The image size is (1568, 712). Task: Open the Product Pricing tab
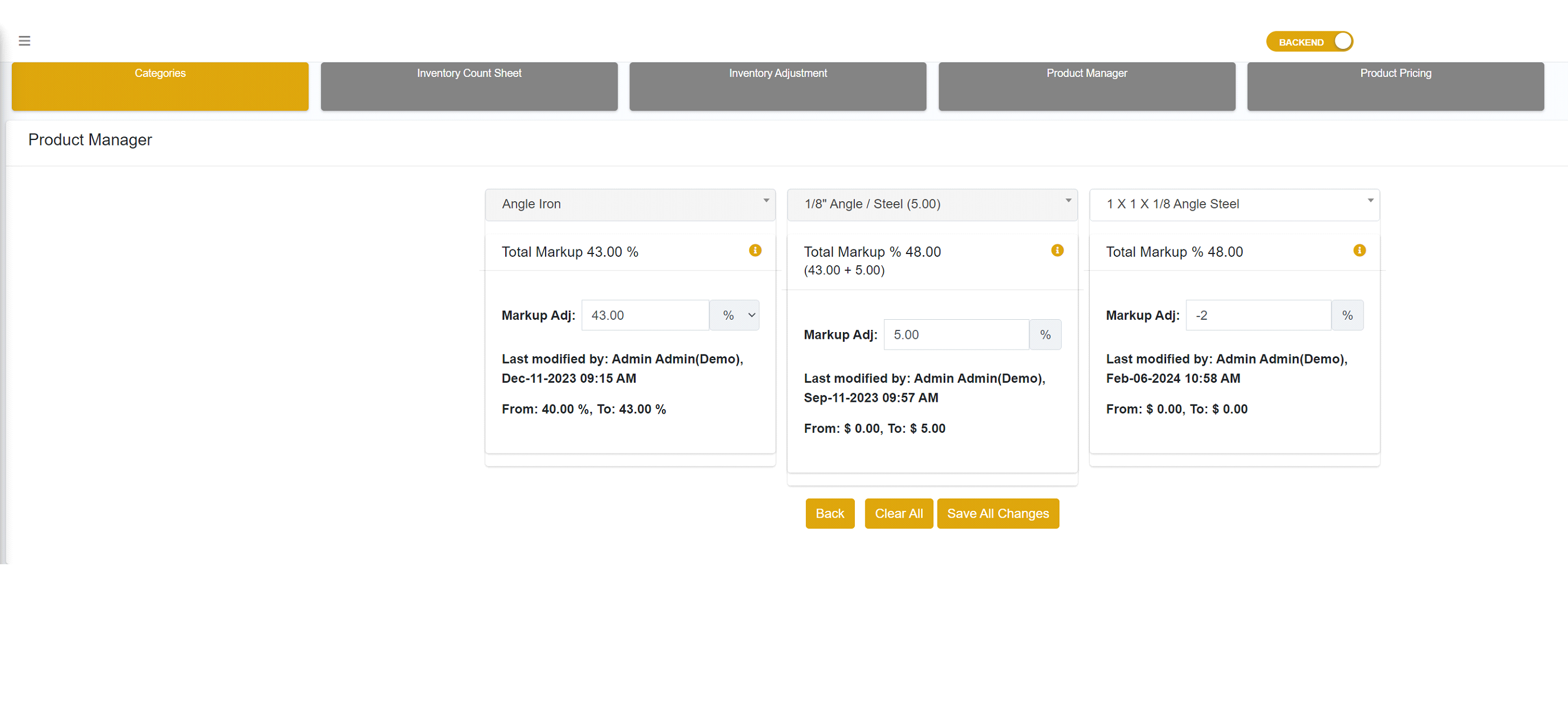[x=1395, y=86]
